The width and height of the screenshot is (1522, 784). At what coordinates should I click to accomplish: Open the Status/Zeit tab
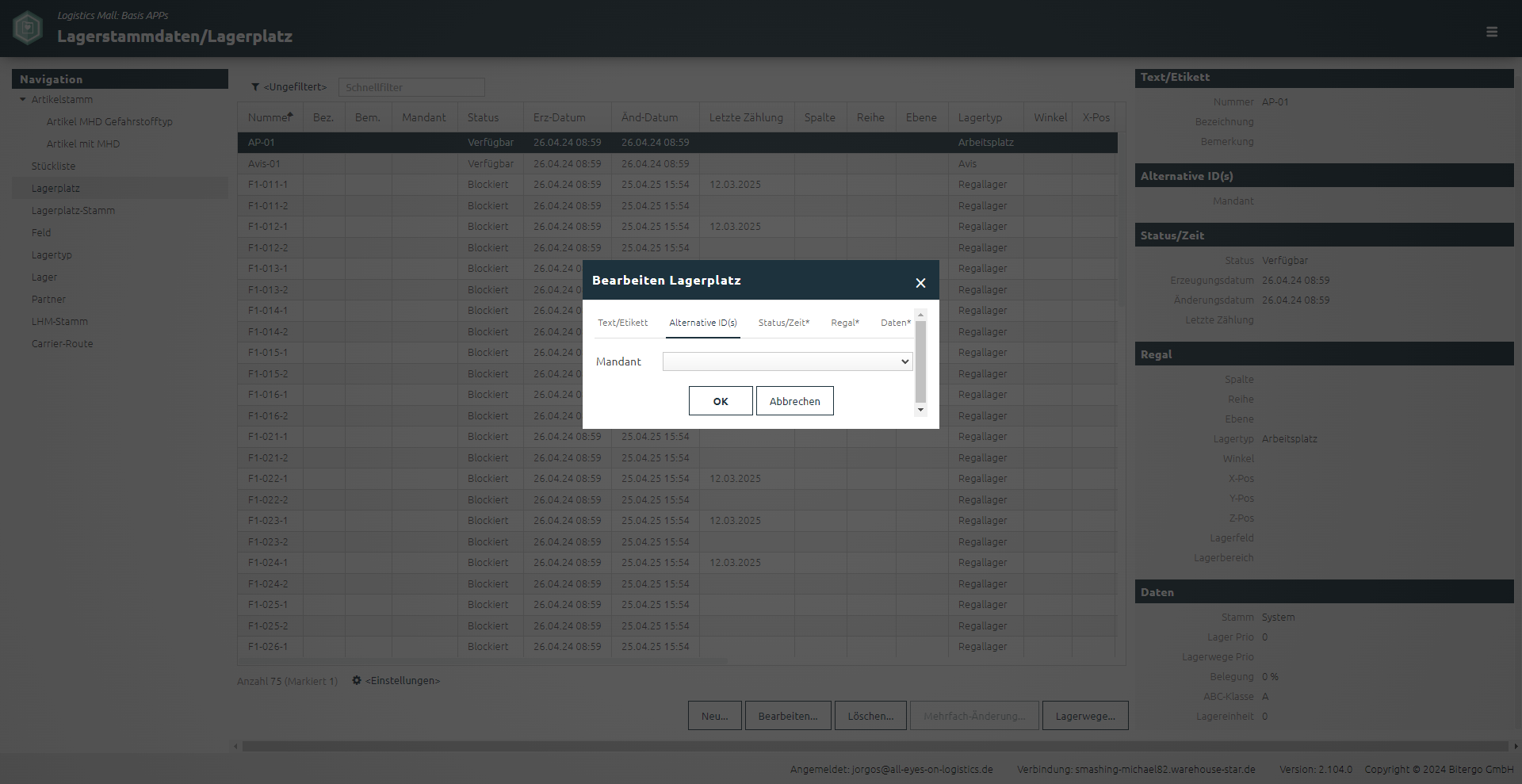(784, 323)
